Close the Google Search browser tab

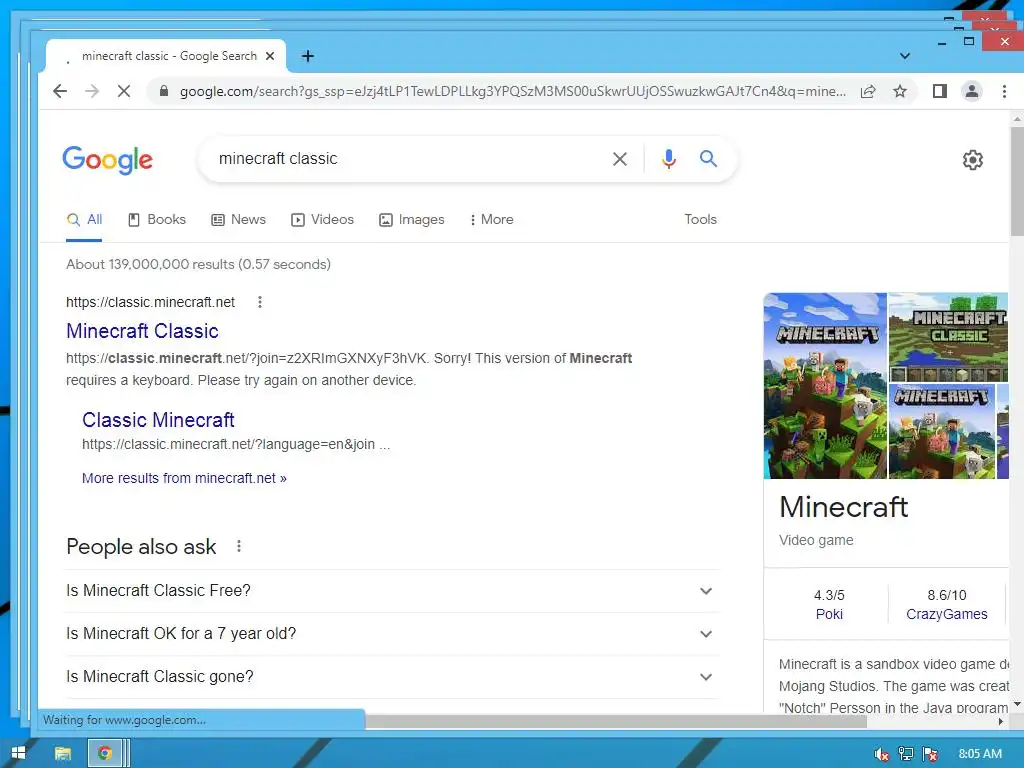270,56
